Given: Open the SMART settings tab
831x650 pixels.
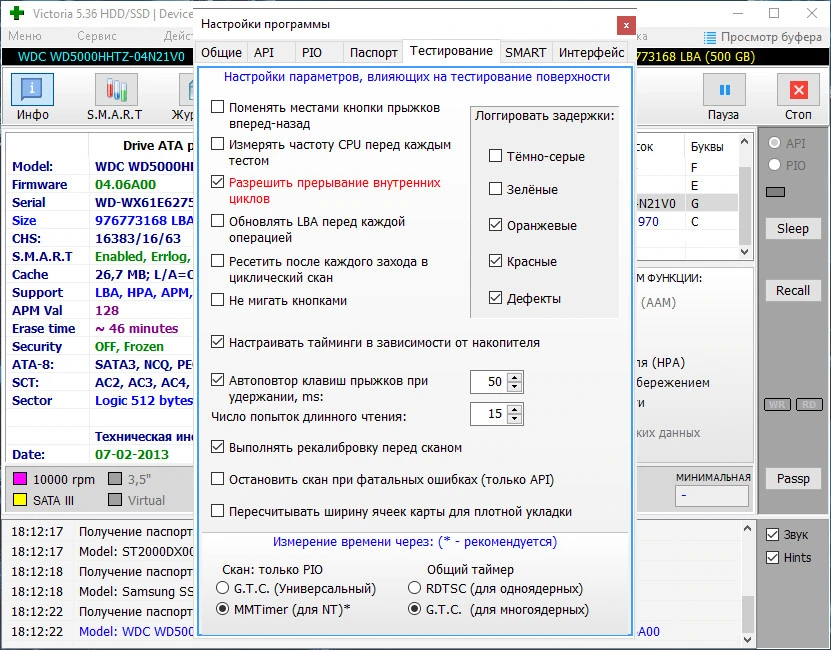Looking at the screenshot, I should click(525, 52).
